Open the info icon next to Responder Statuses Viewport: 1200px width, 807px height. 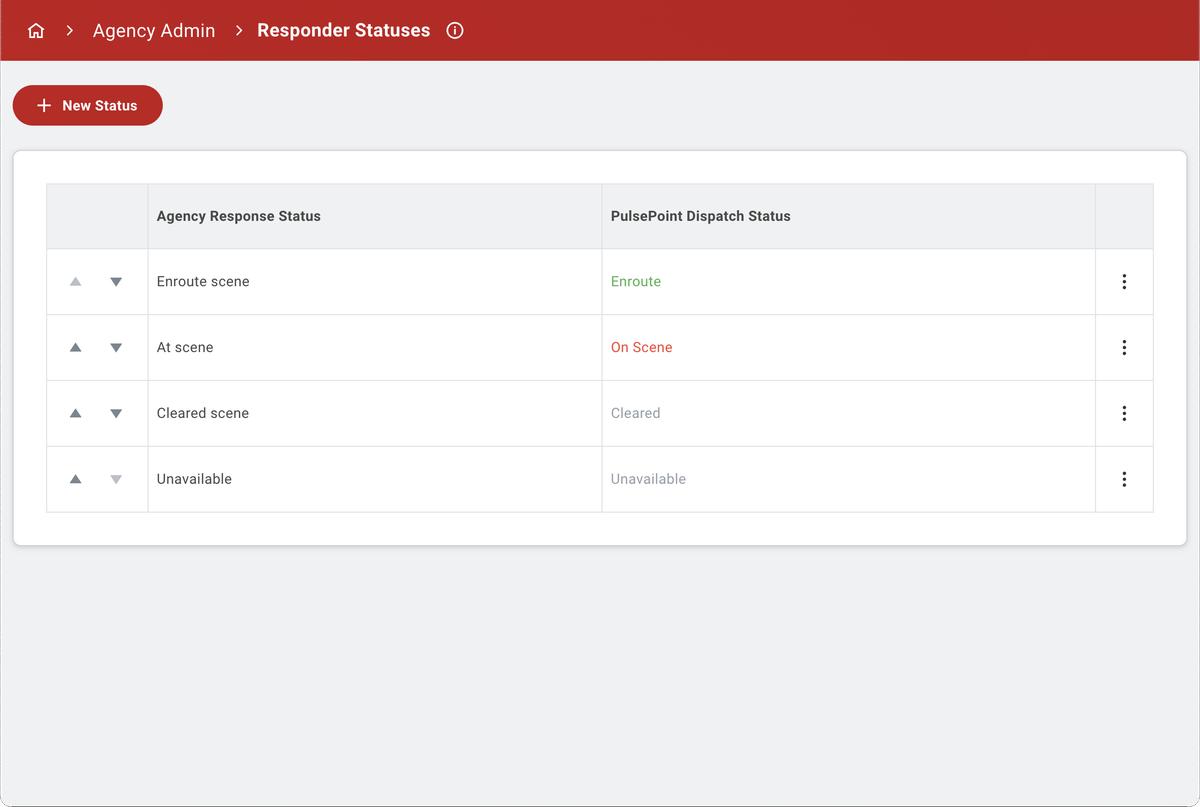[x=455, y=30]
